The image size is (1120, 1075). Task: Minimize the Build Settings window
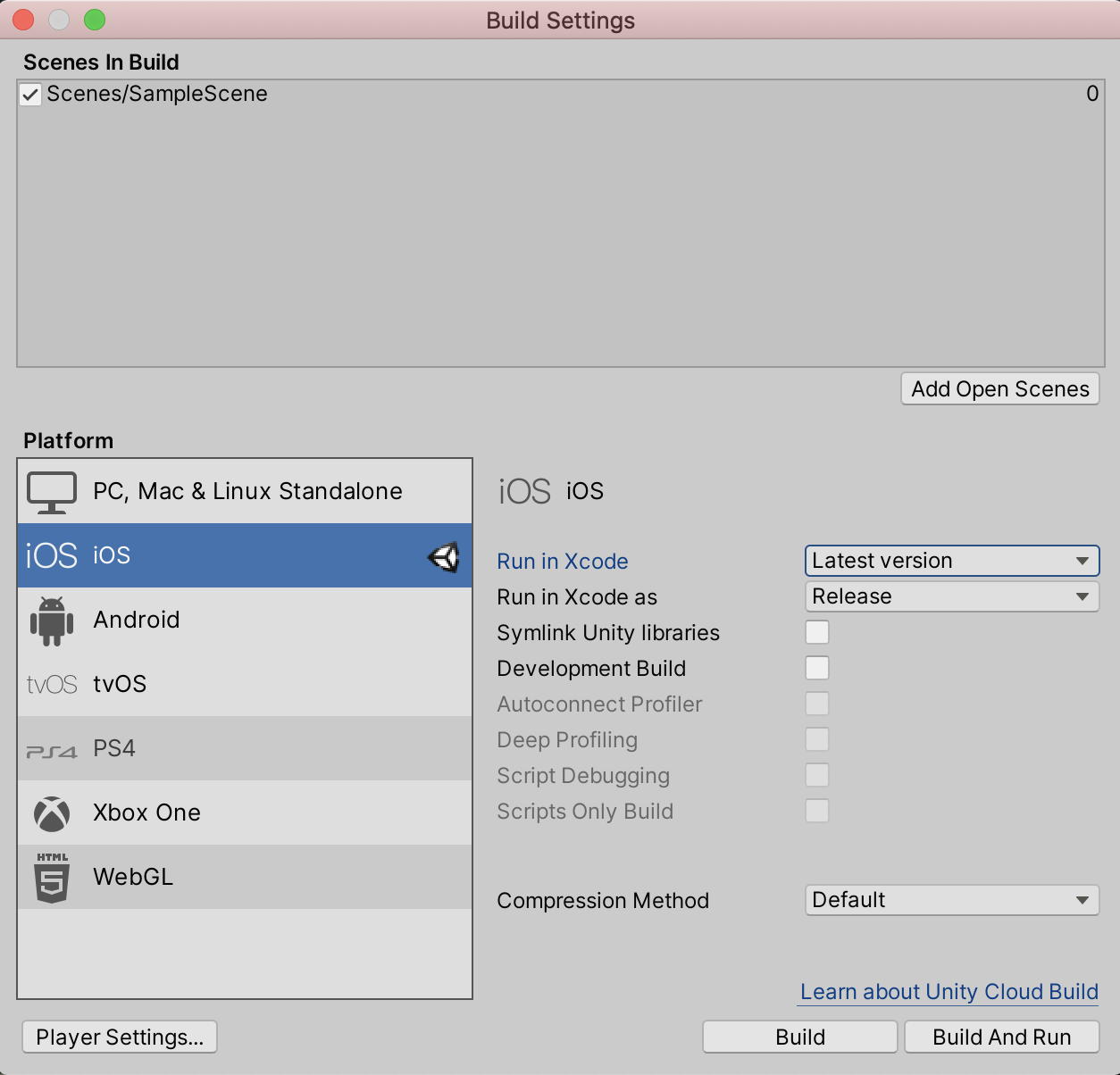(59, 20)
